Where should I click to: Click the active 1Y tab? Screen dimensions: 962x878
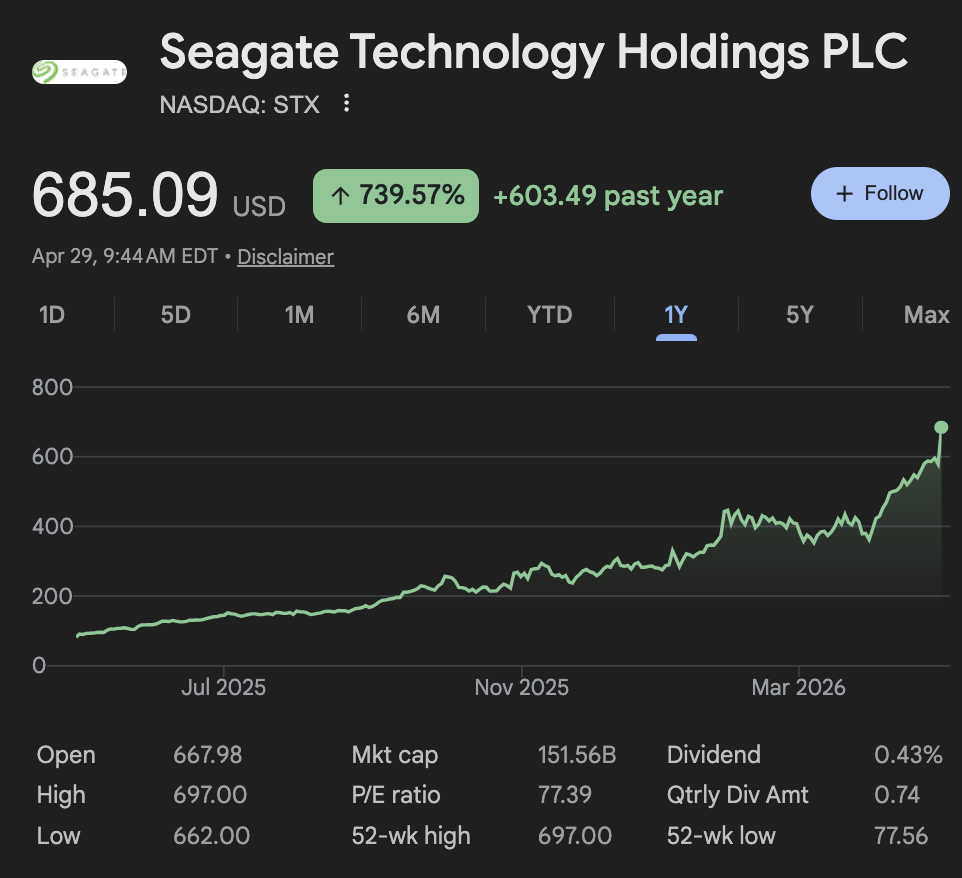[676, 315]
